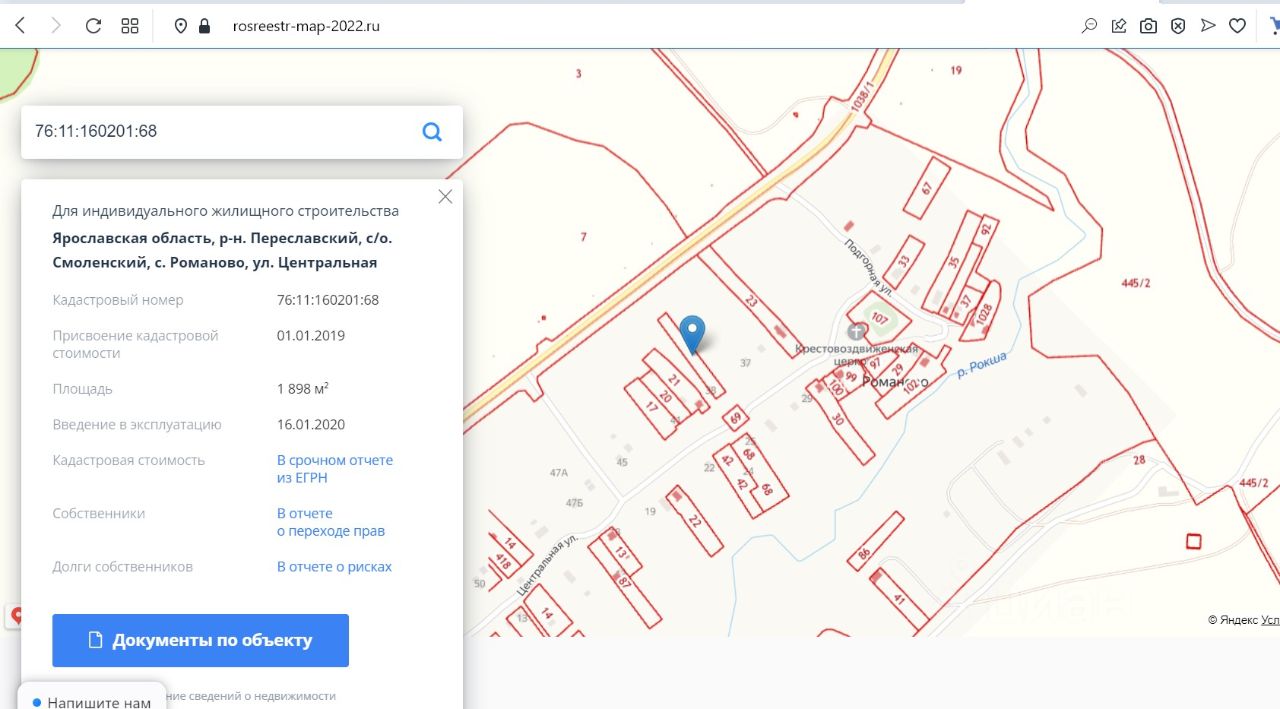Take a page snapshot with camera icon
Image resolution: width=1280 pixels, height=709 pixels.
[x=1149, y=26]
